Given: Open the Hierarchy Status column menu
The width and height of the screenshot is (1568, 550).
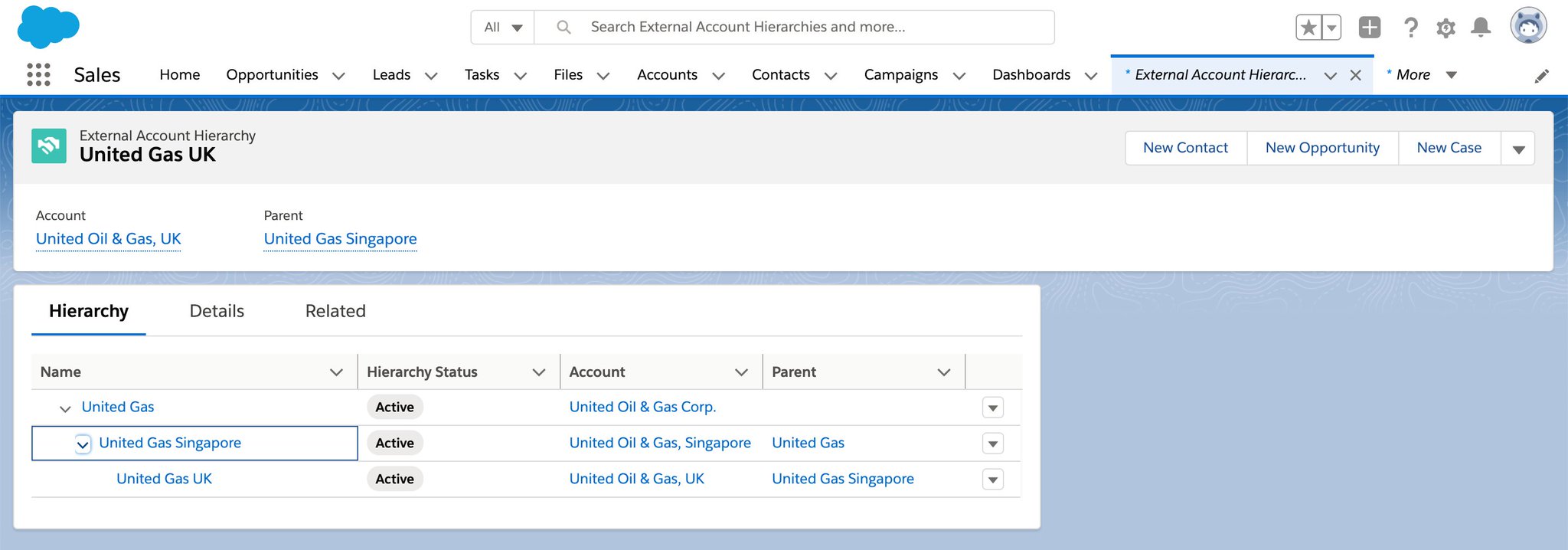Looking at the screenshot, I should coord(539,372).
